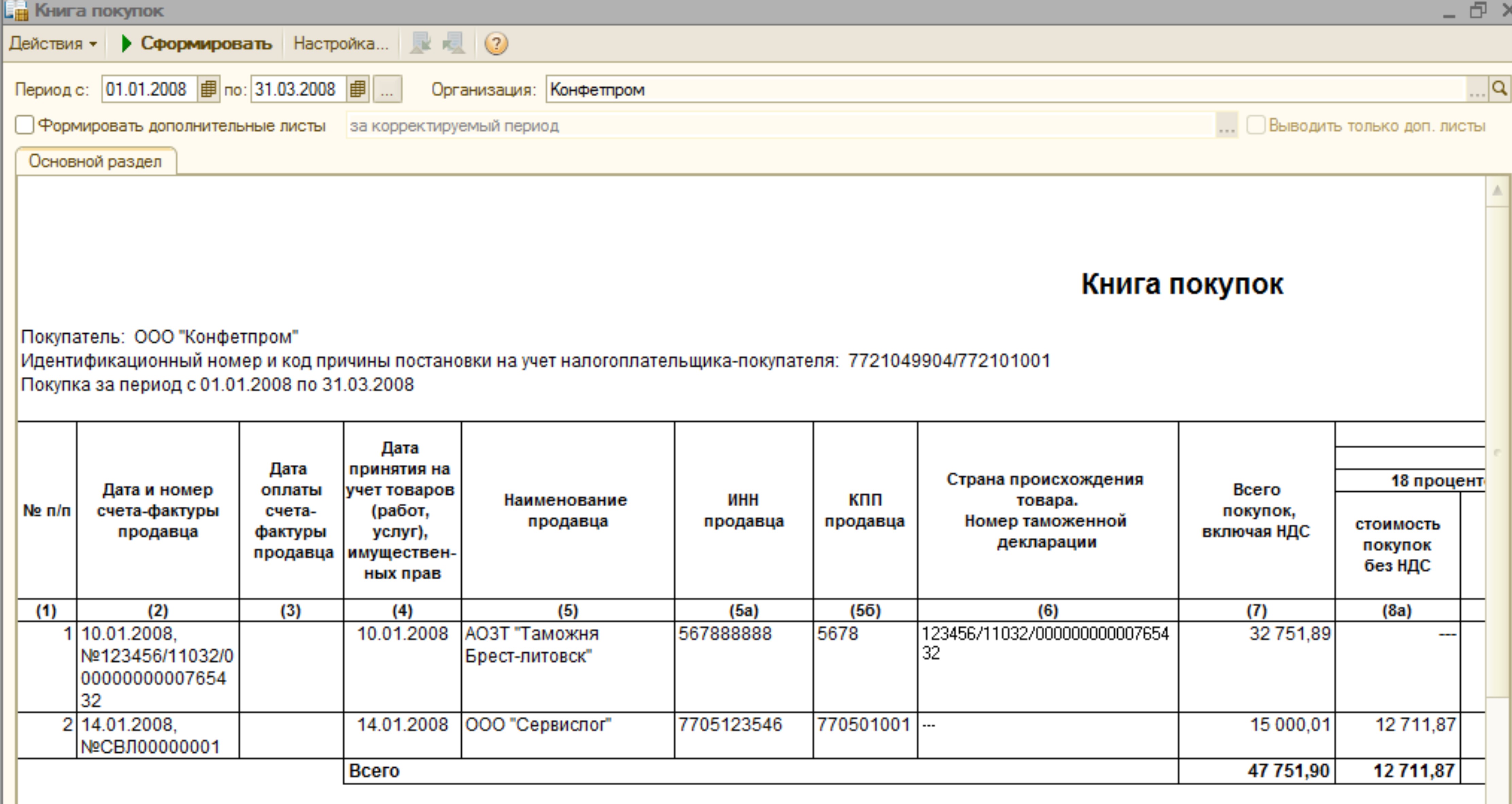Screen dimensions: 1512x804
Task: Restore the Книга покупок window
Action: [1478, 10]
